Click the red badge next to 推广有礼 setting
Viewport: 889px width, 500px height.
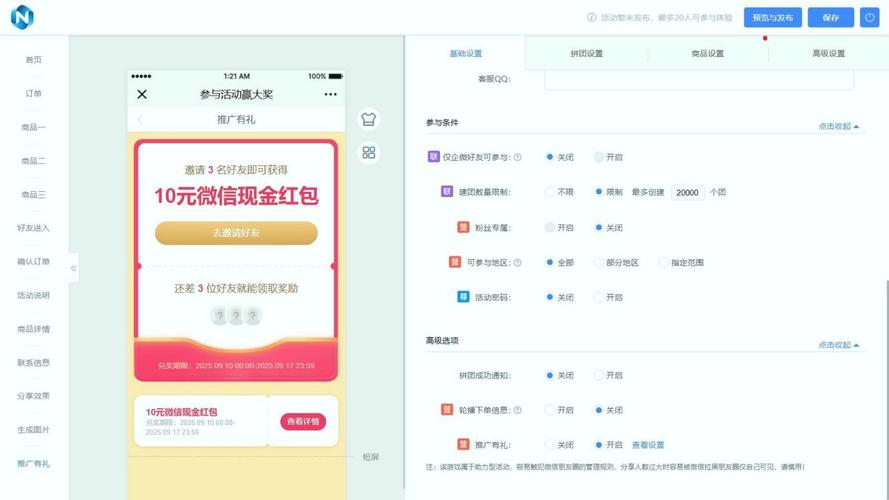(463, 444)
